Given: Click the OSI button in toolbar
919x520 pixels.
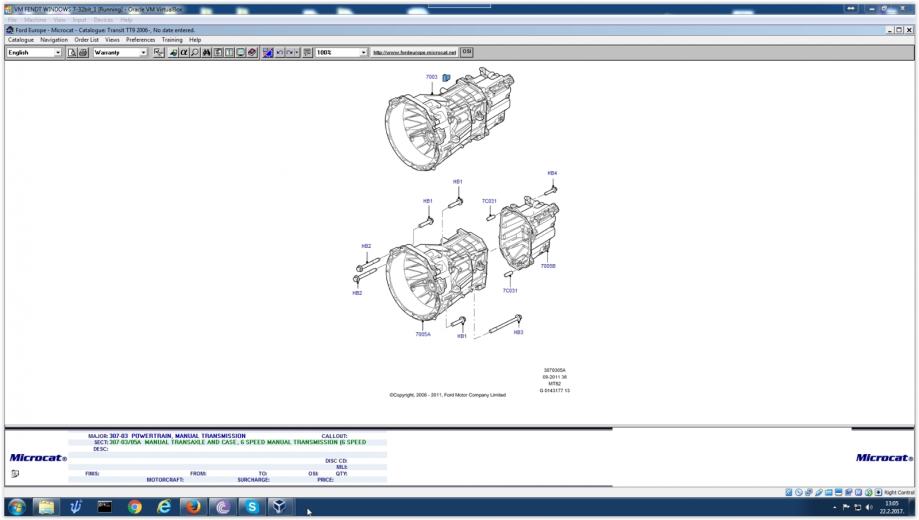Looking at the screenshot, I should click(x=467, y=52).
